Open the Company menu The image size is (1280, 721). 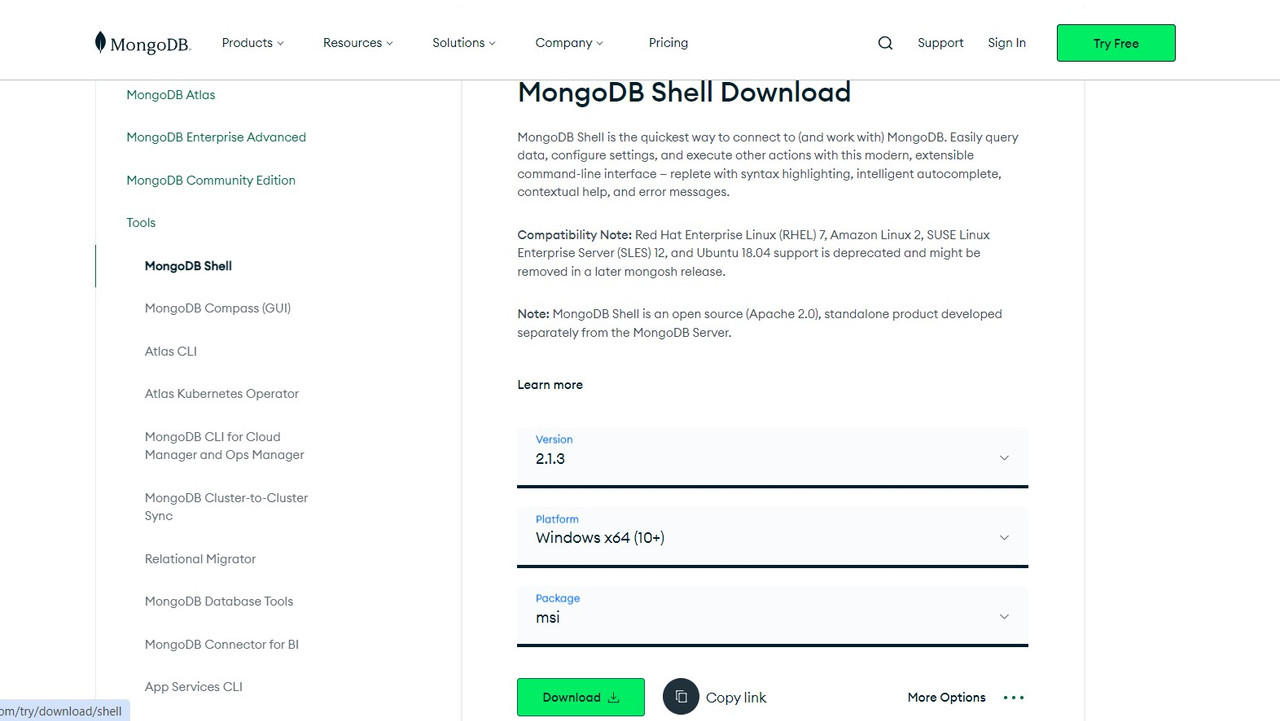569,43
